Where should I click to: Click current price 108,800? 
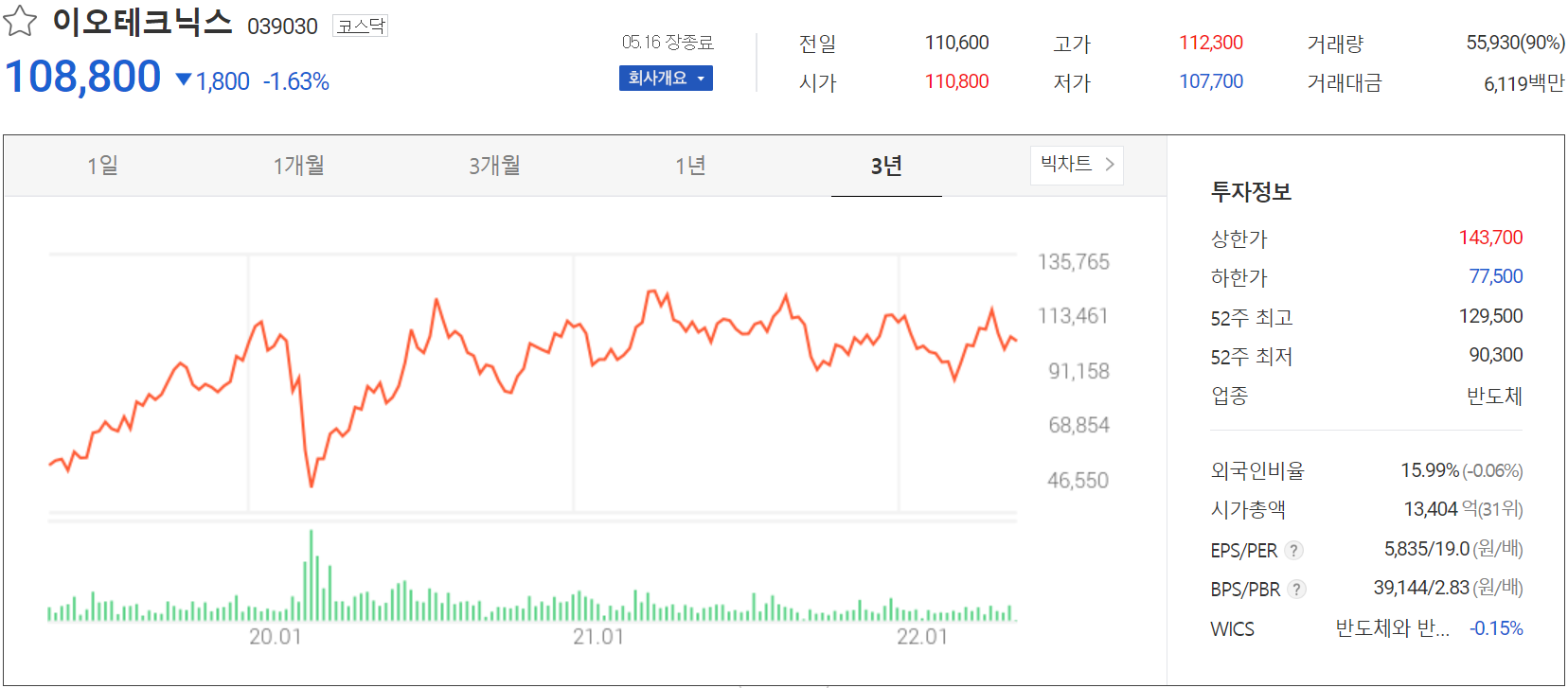coord(83,77)
